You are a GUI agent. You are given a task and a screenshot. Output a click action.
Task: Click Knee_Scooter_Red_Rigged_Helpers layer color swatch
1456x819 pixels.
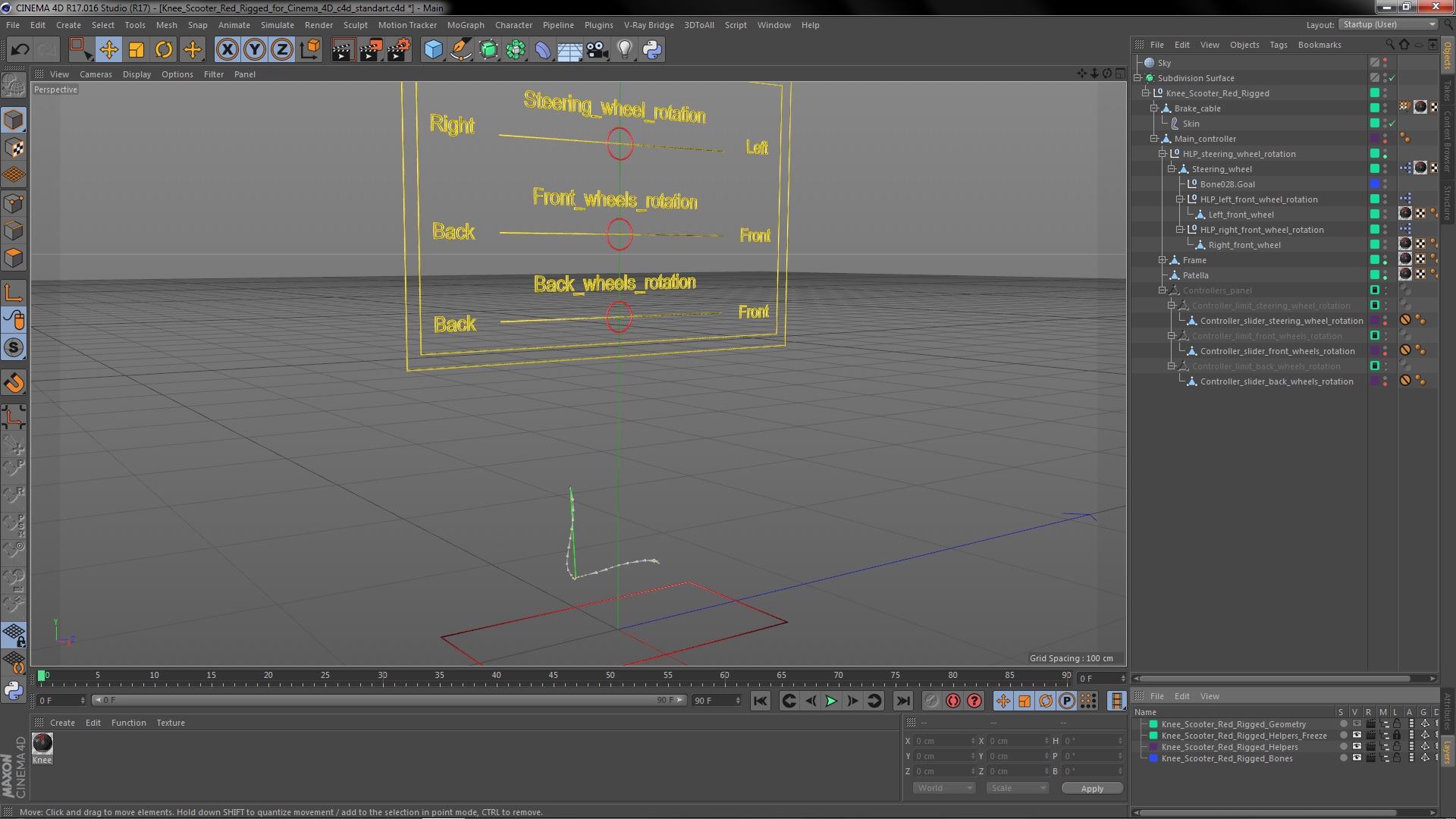click(1153, 747)
